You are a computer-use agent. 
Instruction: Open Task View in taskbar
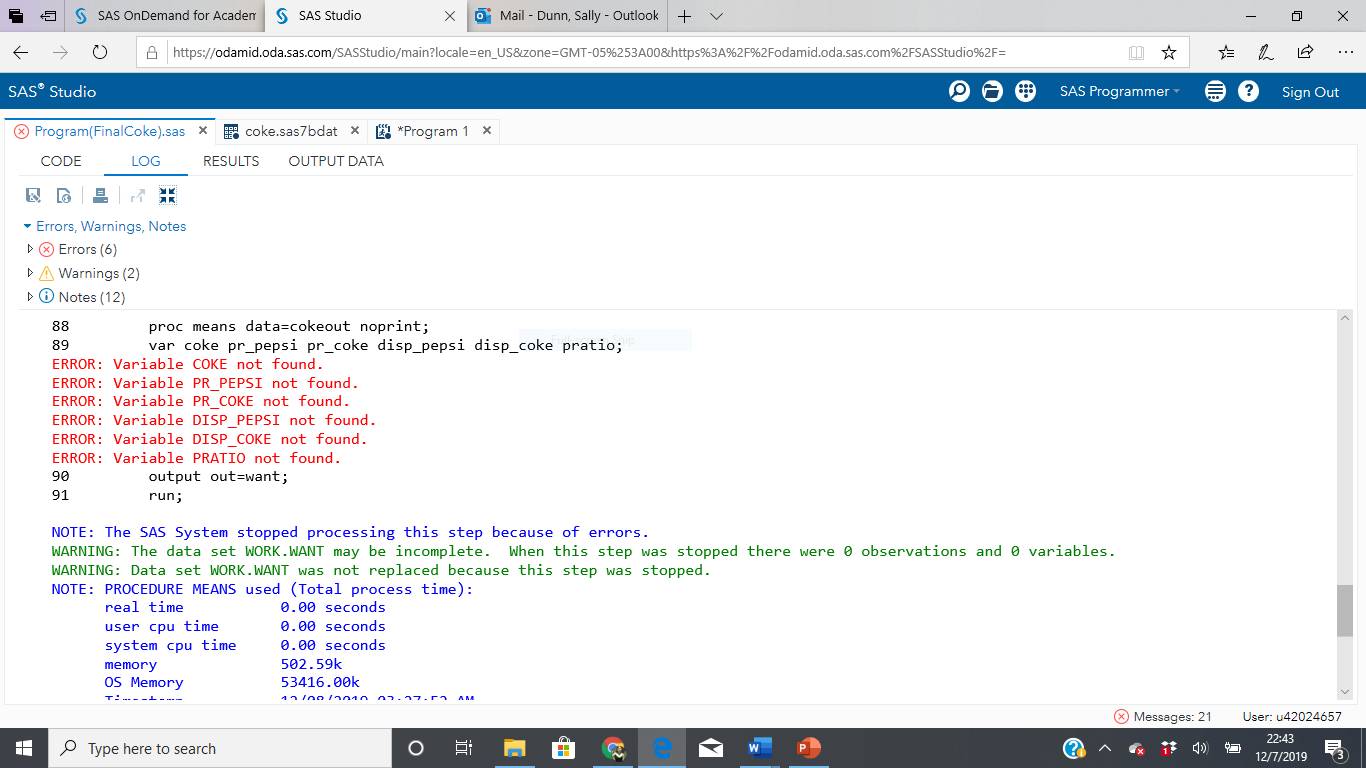pos(464,748)
